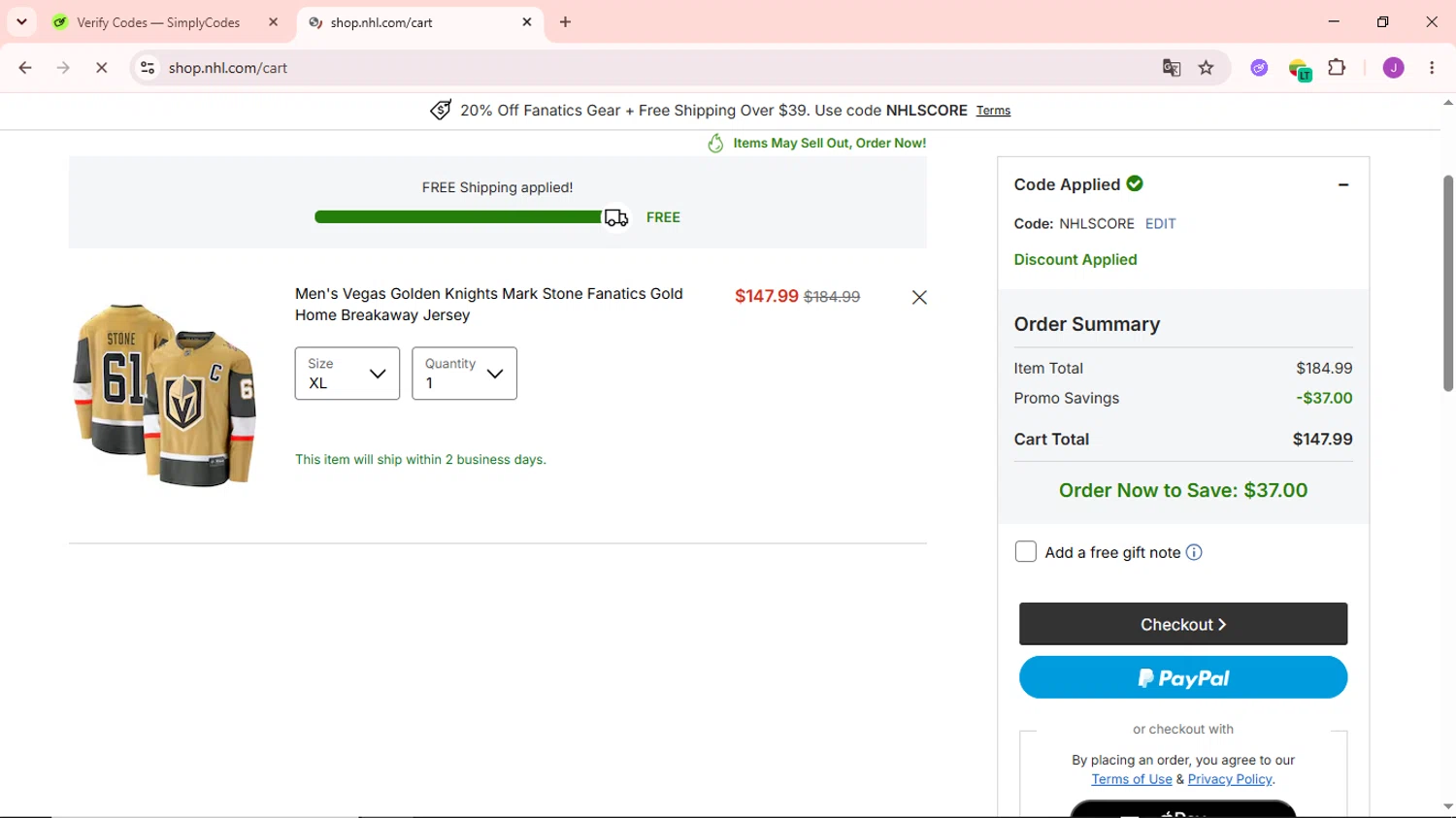Screen dimensions: 1456x818
Task: Click the green code applied checkmark
Action: click(x=1135, y=183)
